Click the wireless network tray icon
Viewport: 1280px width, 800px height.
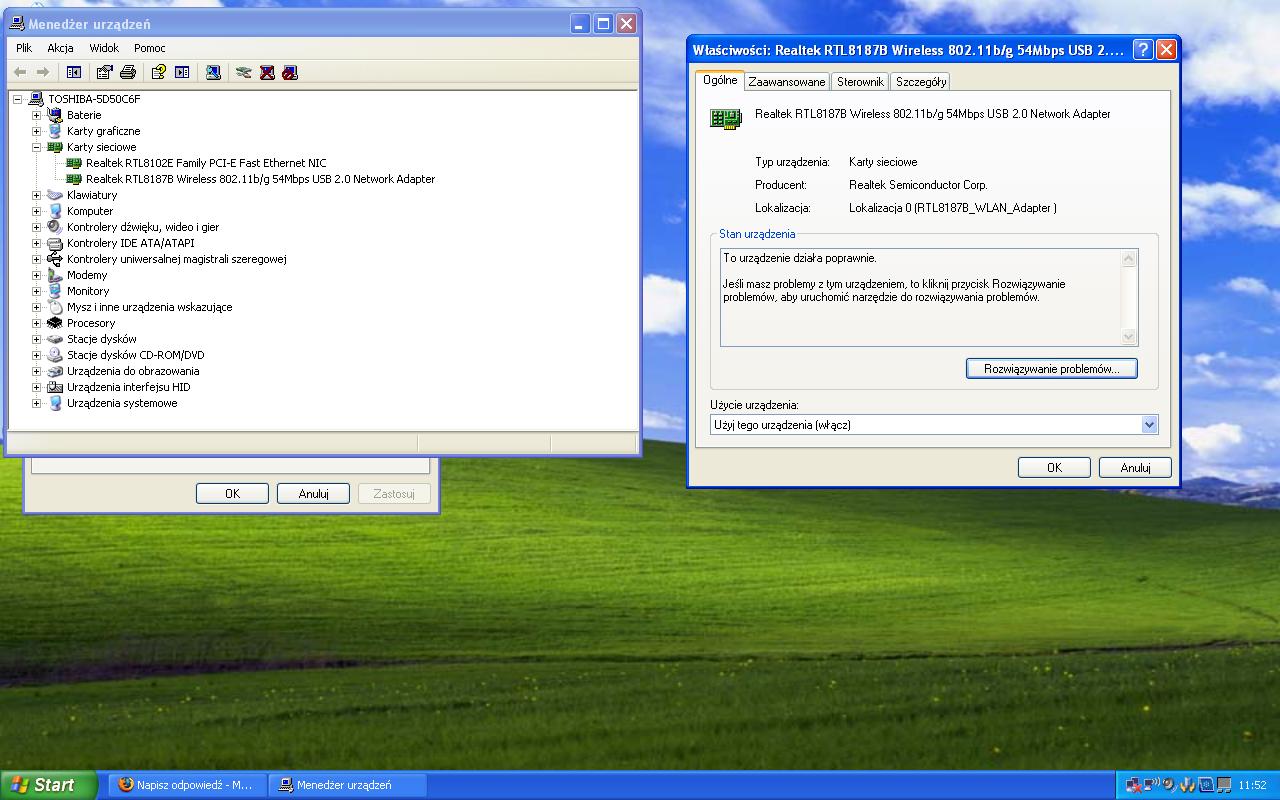pos(1151,785)
